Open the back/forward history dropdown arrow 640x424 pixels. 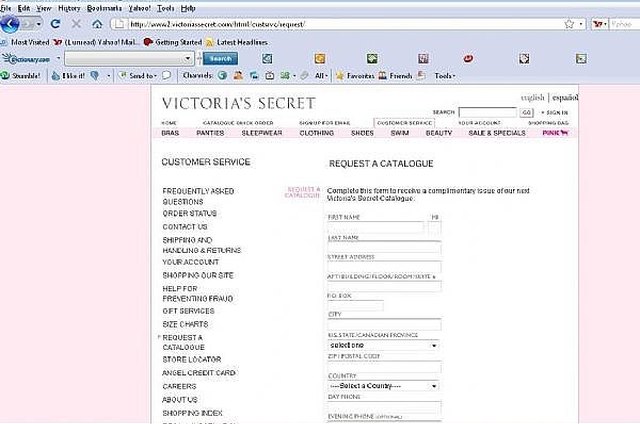click(38, 24)
